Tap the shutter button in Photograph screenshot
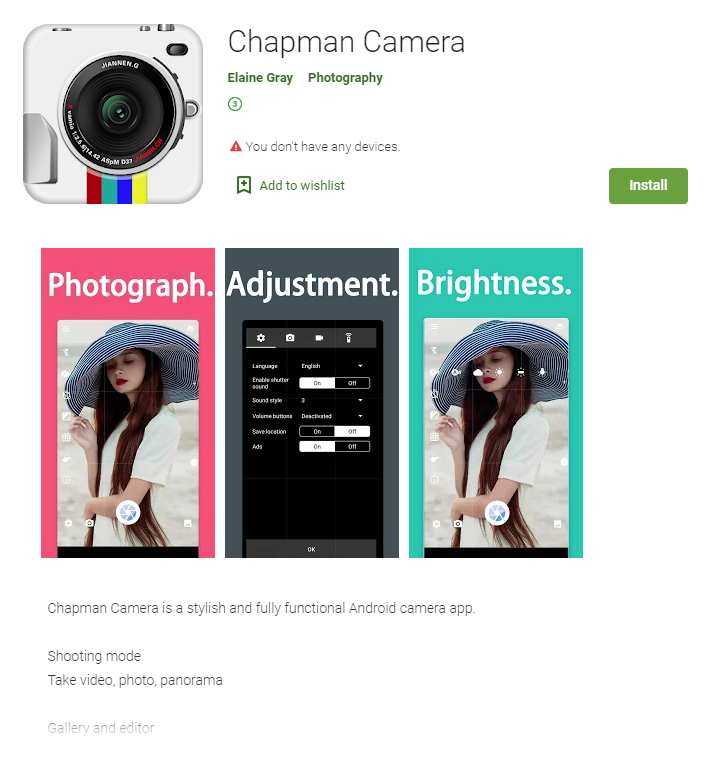Viewport: 714px width, 759px height. pyautogui.click(x=128, y=512)
